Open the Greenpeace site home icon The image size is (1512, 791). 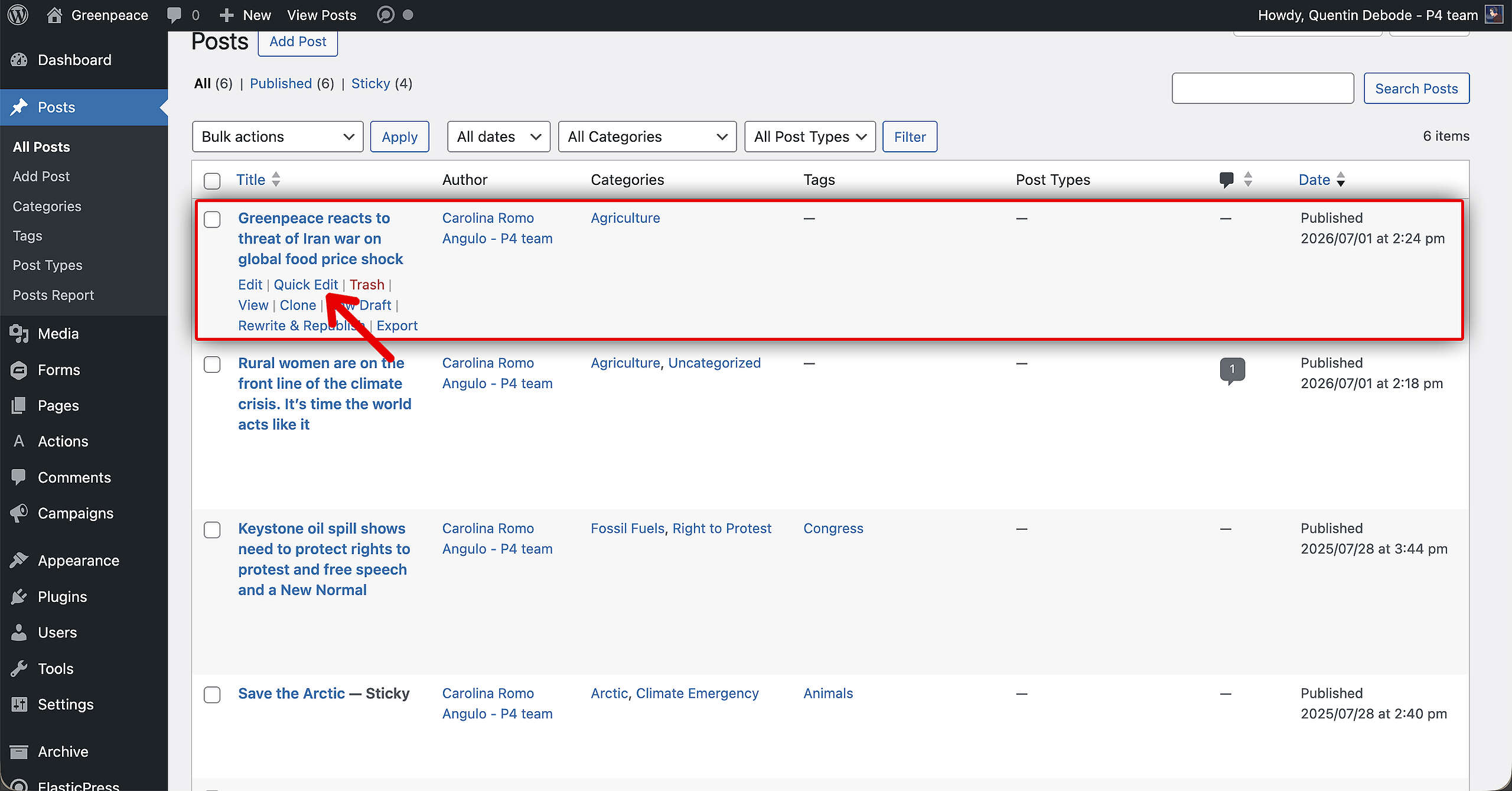tap(54, 15)
